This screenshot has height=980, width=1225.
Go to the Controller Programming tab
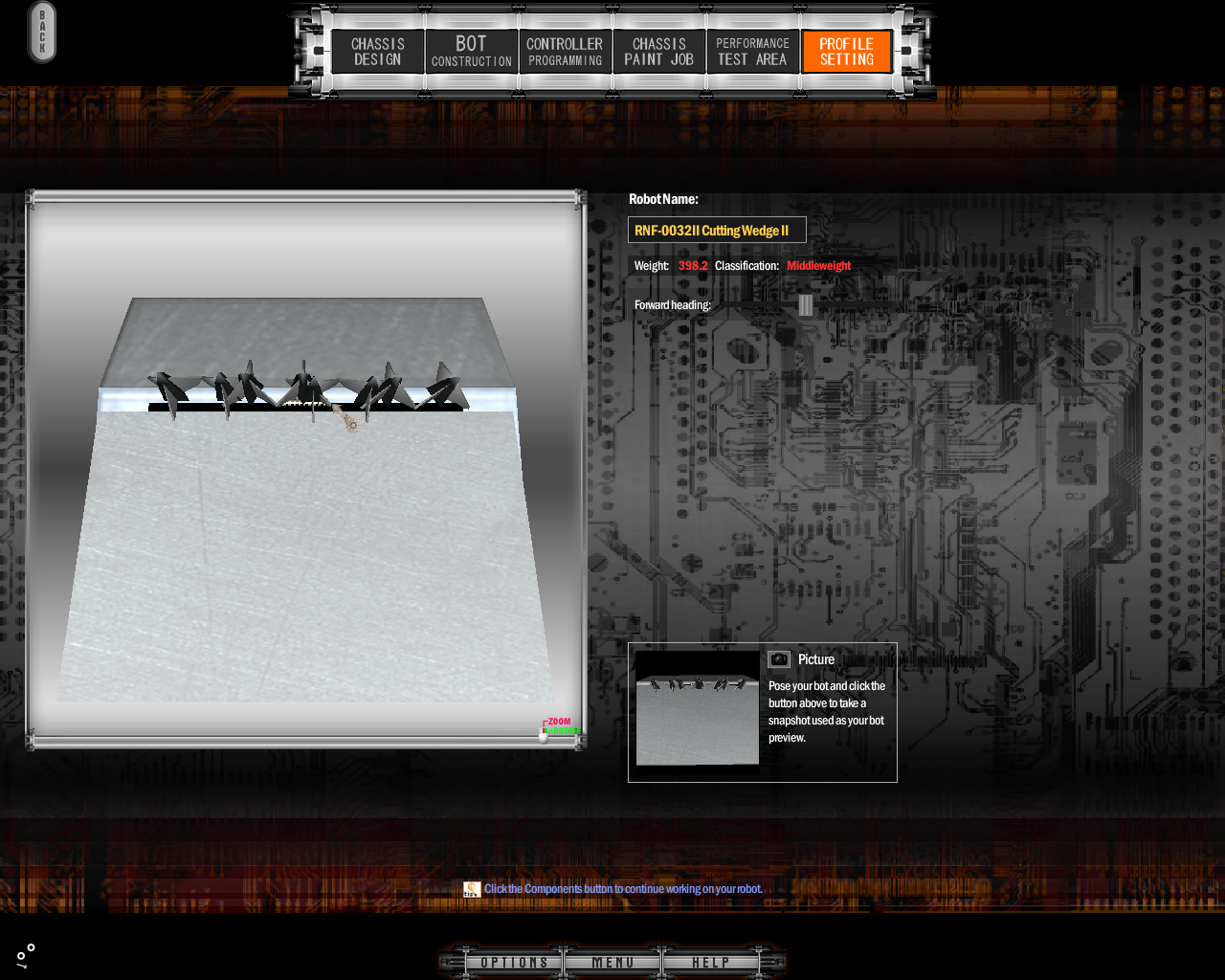pos(565,52)
